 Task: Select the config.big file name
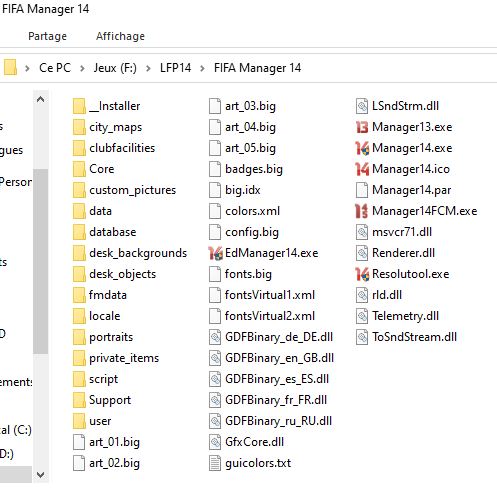[x=252, y=232]
